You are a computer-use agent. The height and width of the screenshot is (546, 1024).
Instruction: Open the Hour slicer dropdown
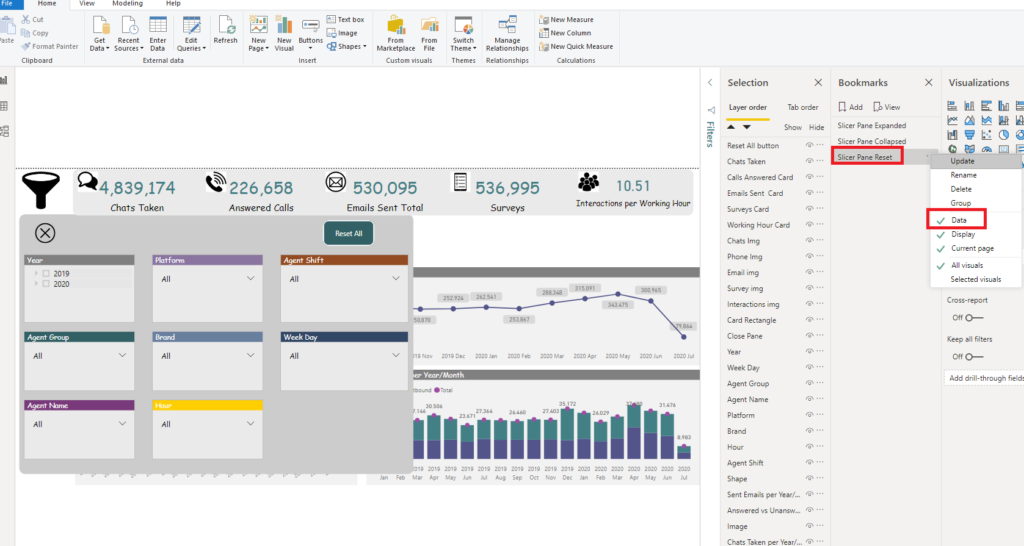pyautogui.click(x=250, y=425)
